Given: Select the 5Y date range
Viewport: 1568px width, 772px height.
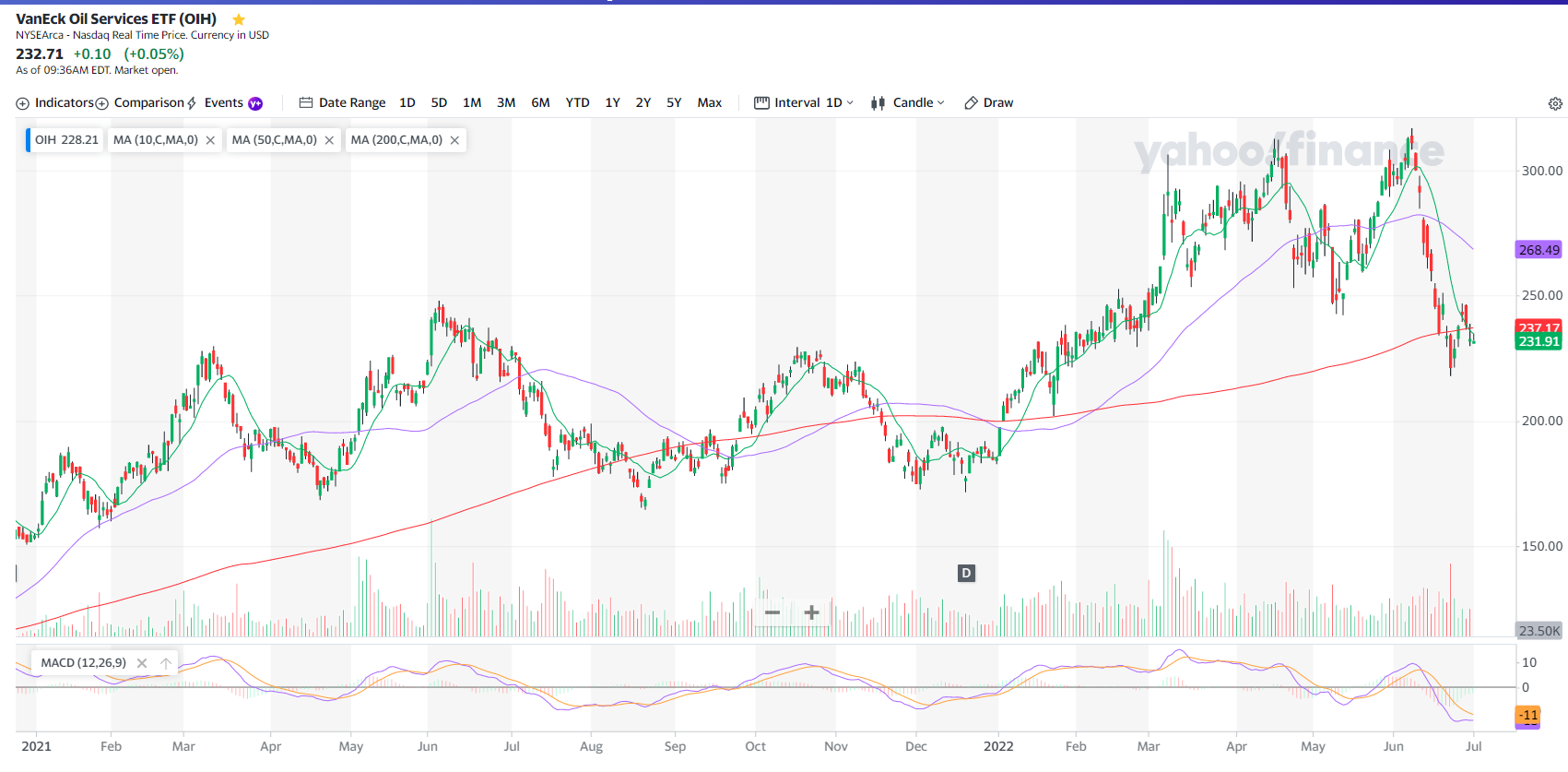Looking at the screenshot, I should [674, 103].
